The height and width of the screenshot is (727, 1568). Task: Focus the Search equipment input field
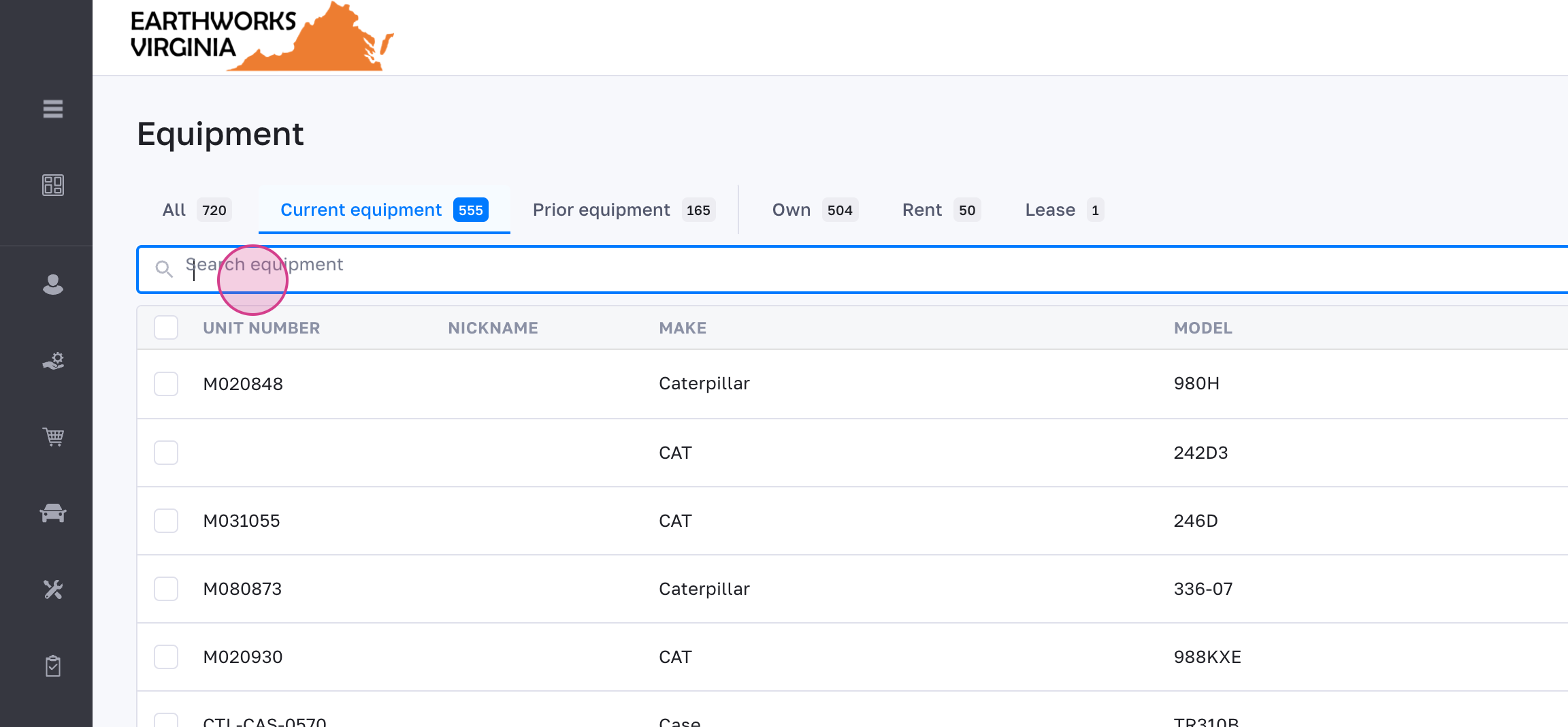[817, 269]
